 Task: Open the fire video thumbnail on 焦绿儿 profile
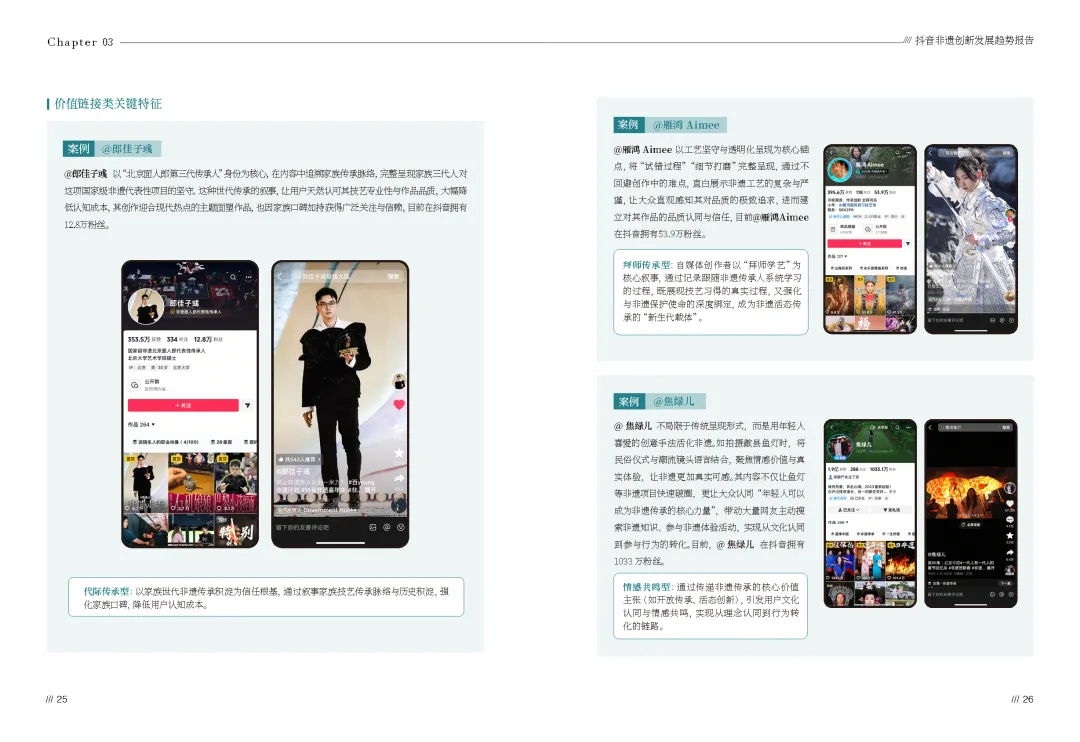[x=900, y=560]
